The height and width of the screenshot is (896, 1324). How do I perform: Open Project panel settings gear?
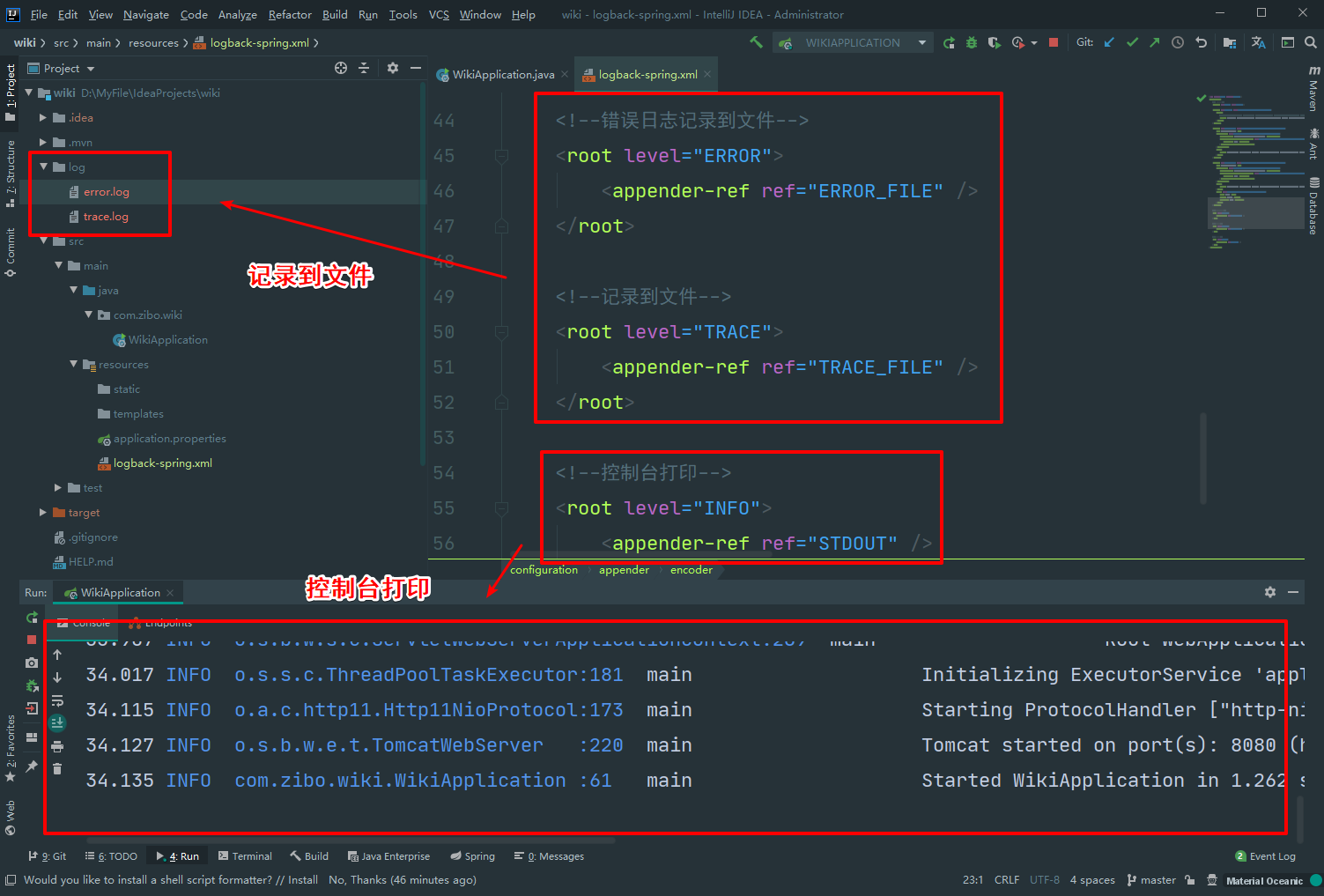[393, 68]
